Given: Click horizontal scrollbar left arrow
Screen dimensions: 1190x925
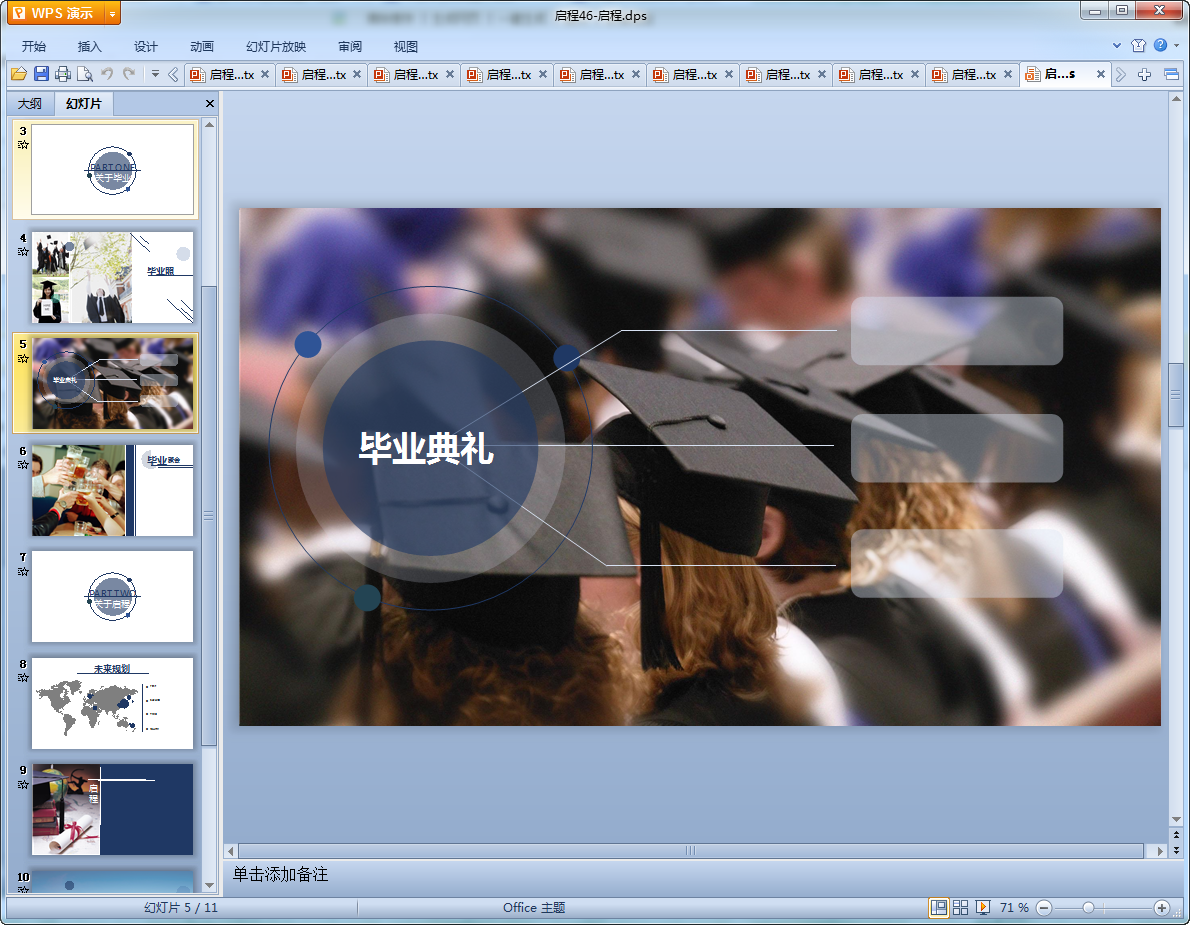Looking at the screenshot, I should pyautogui.click(x=231, y=851).
